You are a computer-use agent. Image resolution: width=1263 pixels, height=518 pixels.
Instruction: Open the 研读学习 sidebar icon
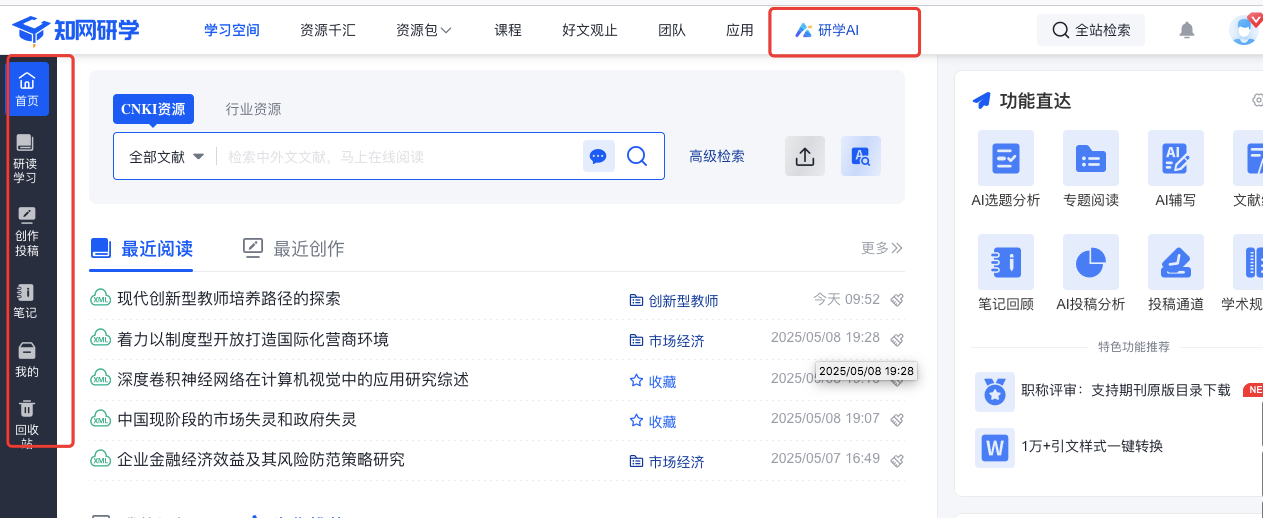coord(25,145)
